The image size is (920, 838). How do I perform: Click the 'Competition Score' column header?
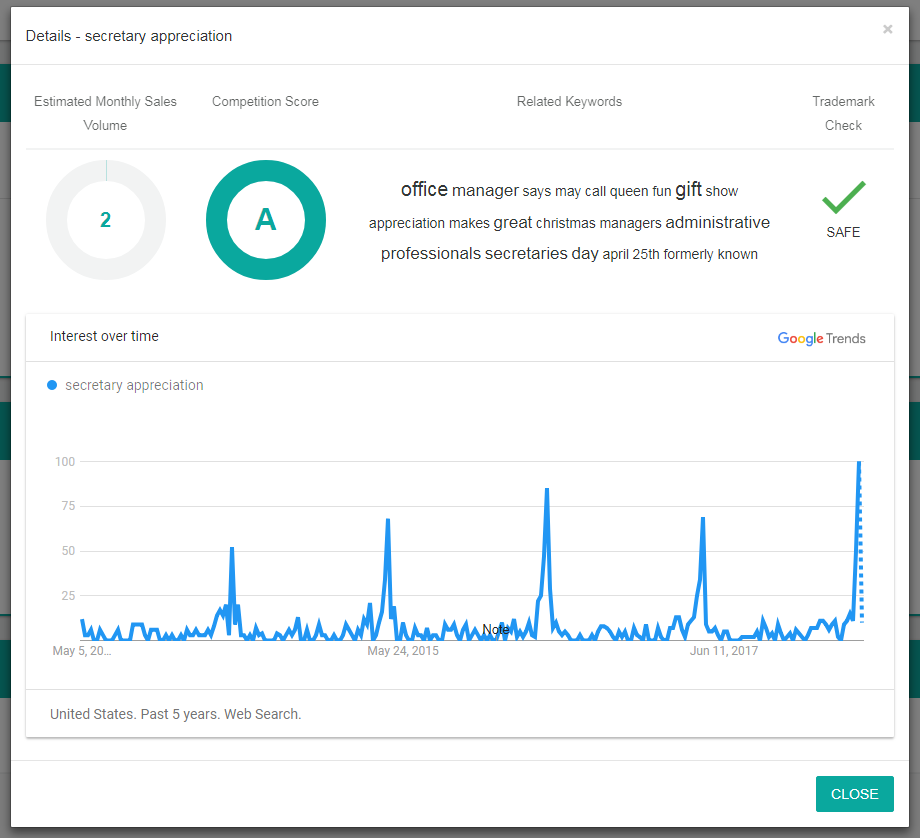pos(265,102)
